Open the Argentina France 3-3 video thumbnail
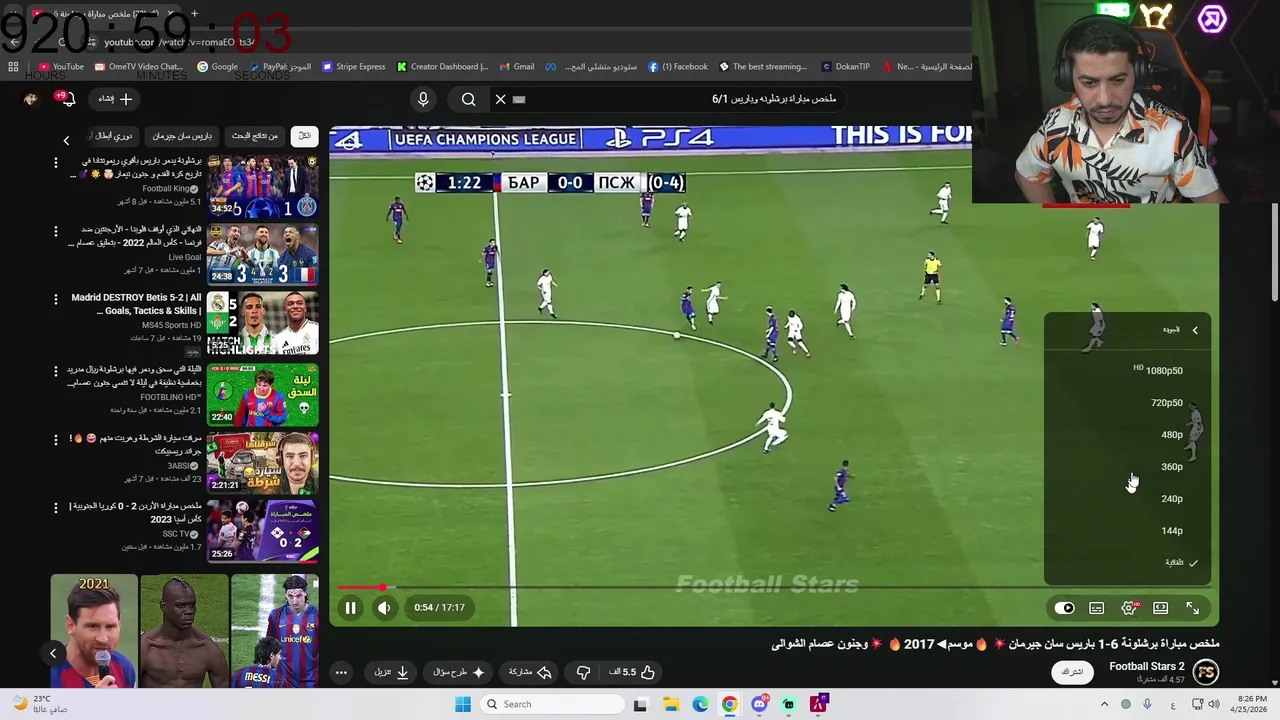Screen dimensions: 1280x720 coord(263,254)
